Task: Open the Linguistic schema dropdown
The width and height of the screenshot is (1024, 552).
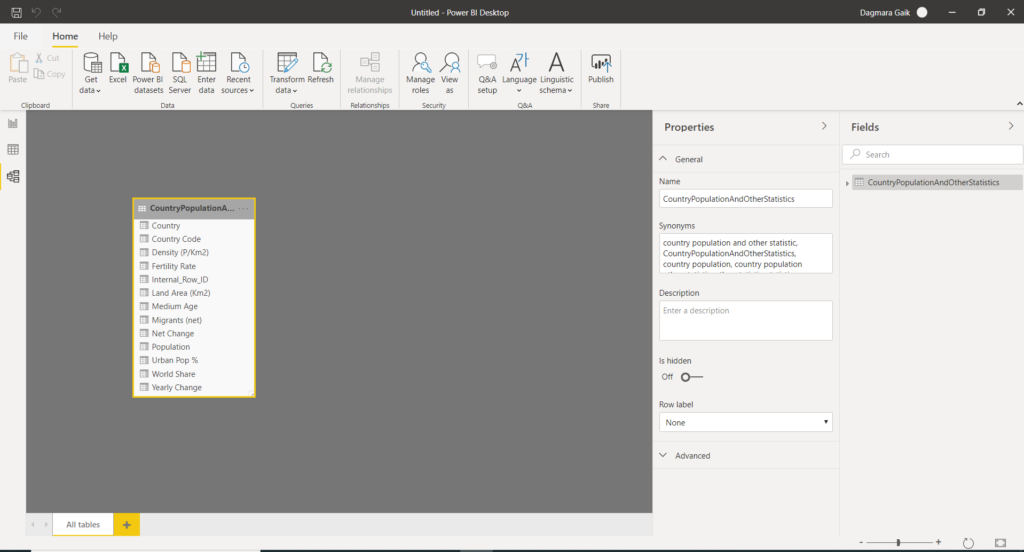Action: click(x=556, y=73)
